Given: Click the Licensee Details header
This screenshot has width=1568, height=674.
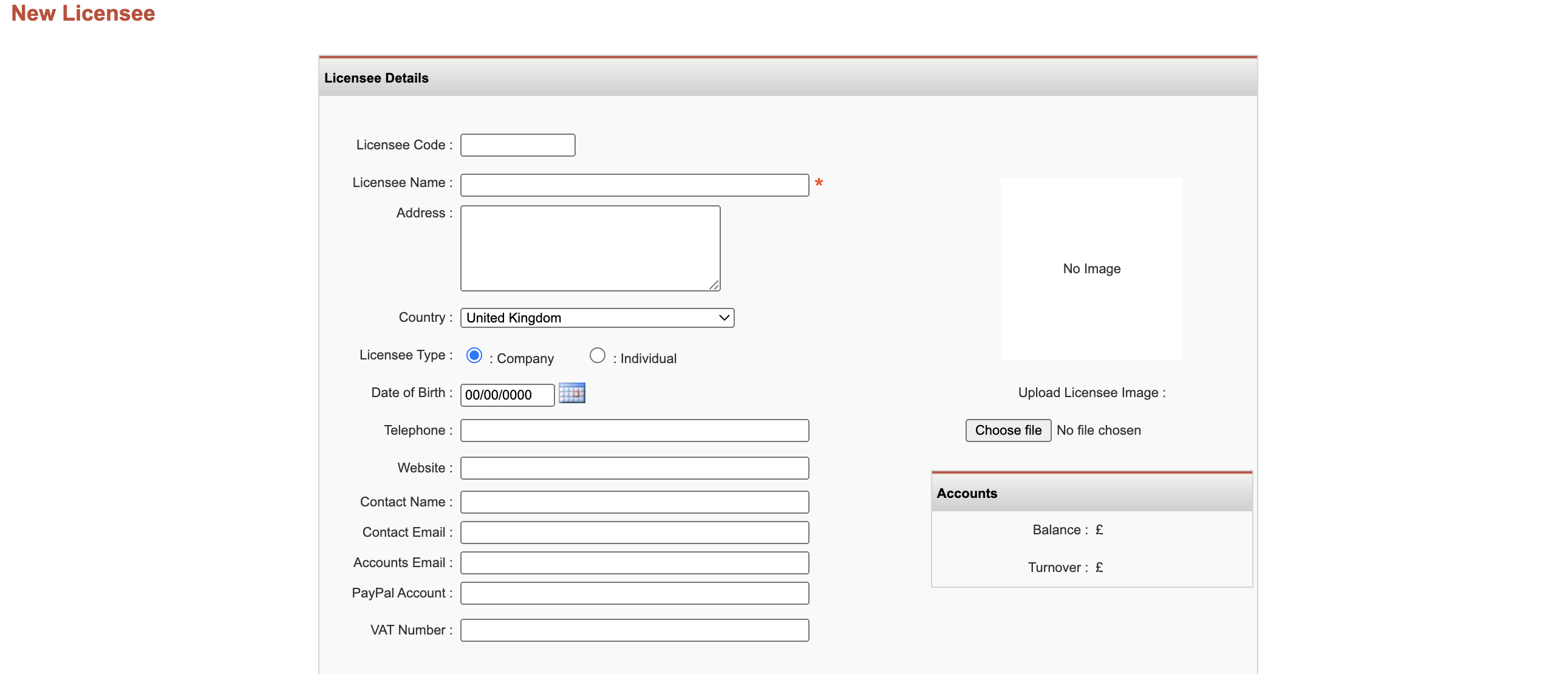Looking at the screenshot, I should (x=787, y=77).
